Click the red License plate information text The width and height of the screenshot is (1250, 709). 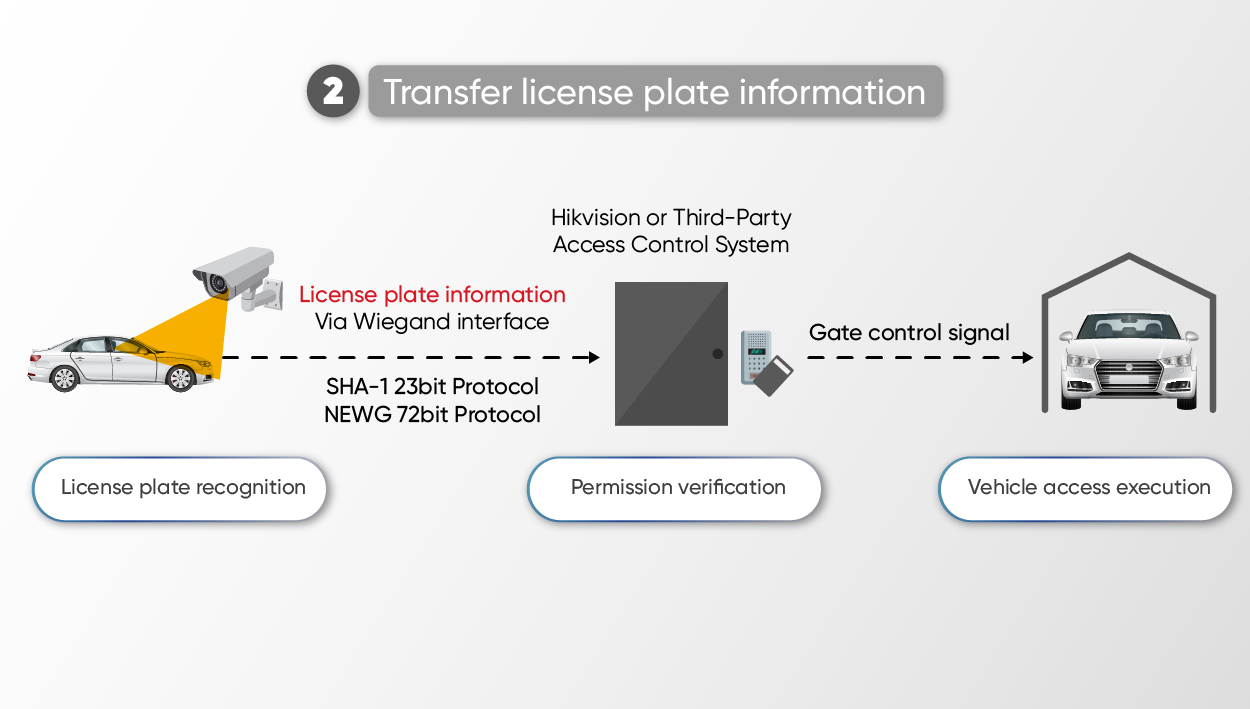(x=432, y=295)
